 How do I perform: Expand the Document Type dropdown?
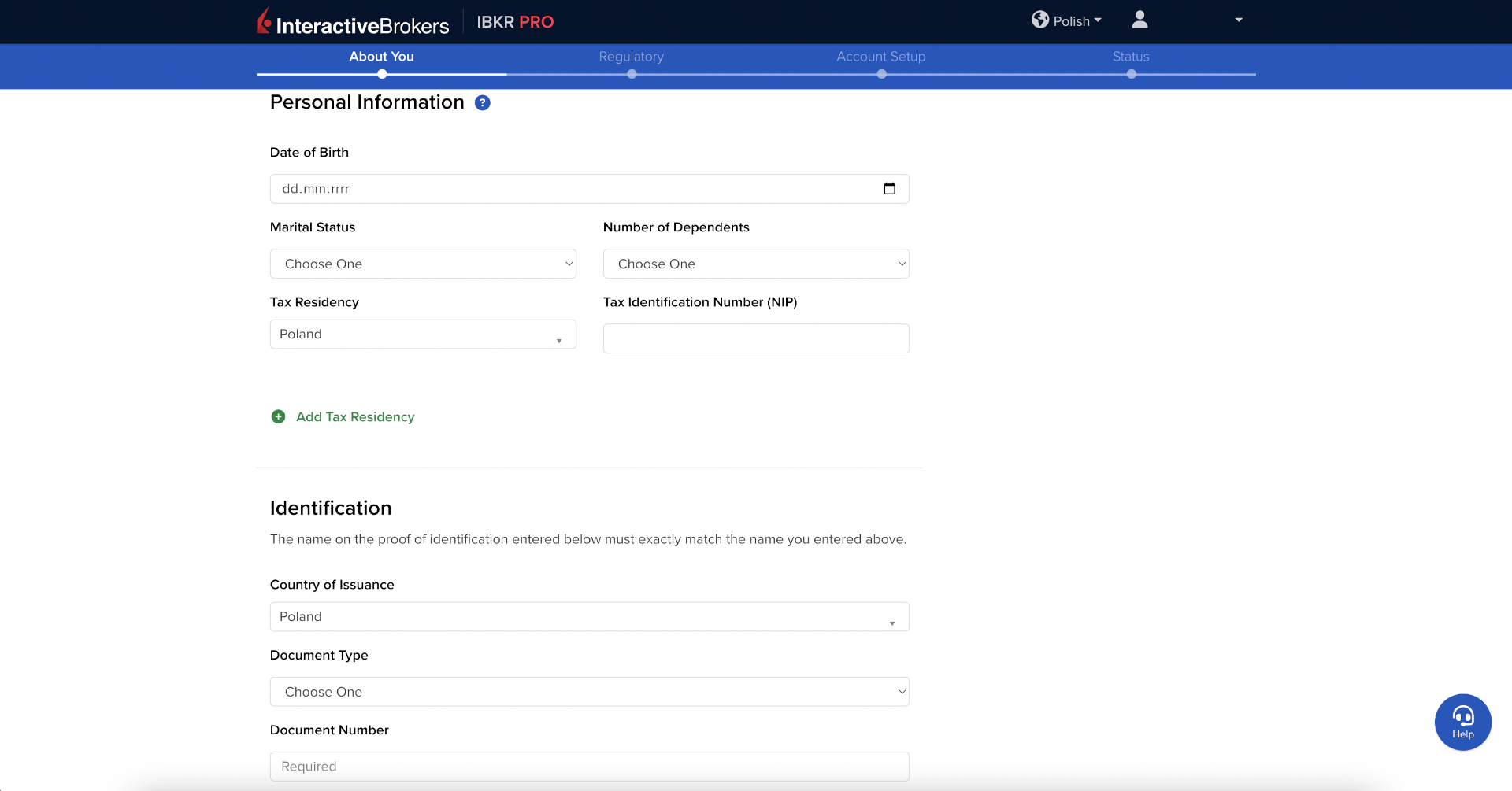589,692
